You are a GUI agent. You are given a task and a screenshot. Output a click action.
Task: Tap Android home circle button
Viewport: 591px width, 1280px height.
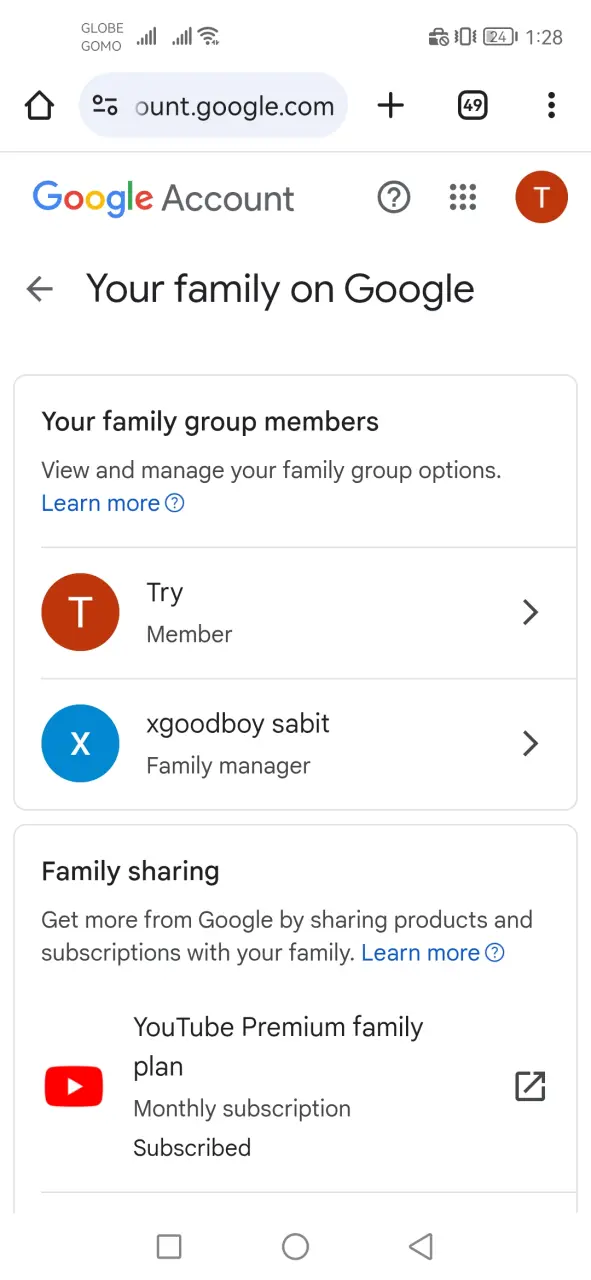point(295,1246)
